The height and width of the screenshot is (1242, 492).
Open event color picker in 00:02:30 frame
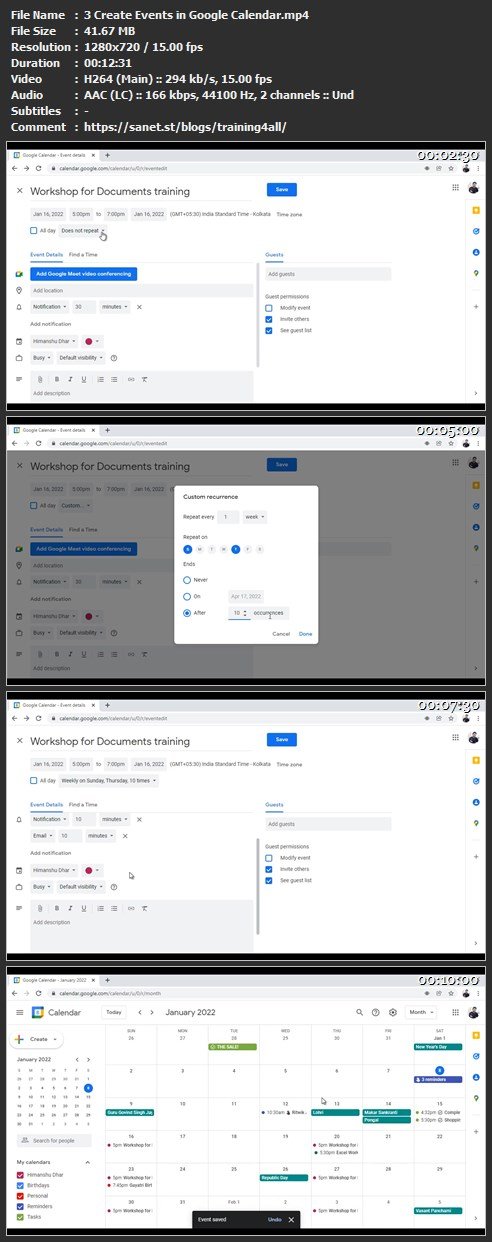click(x=92, y=341)
